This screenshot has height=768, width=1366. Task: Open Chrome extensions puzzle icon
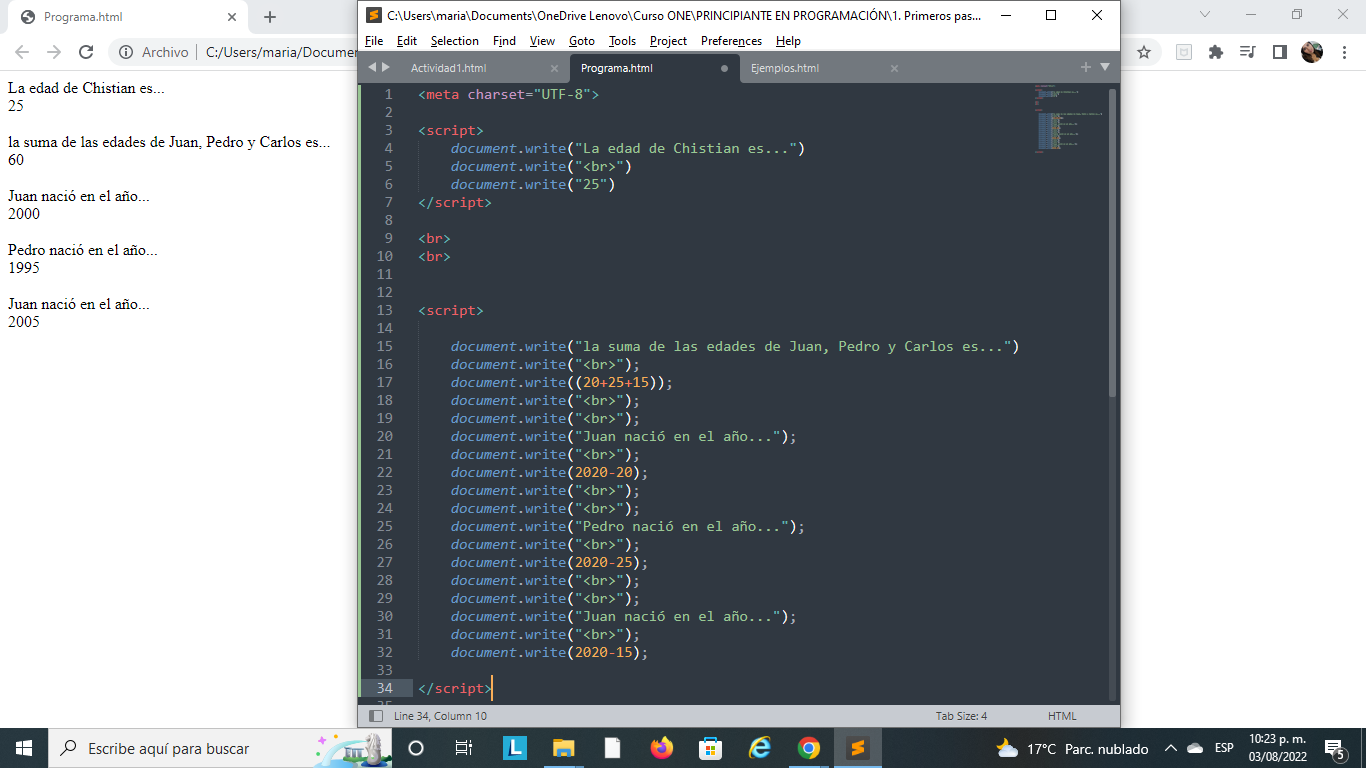[x=1216, y=52]
